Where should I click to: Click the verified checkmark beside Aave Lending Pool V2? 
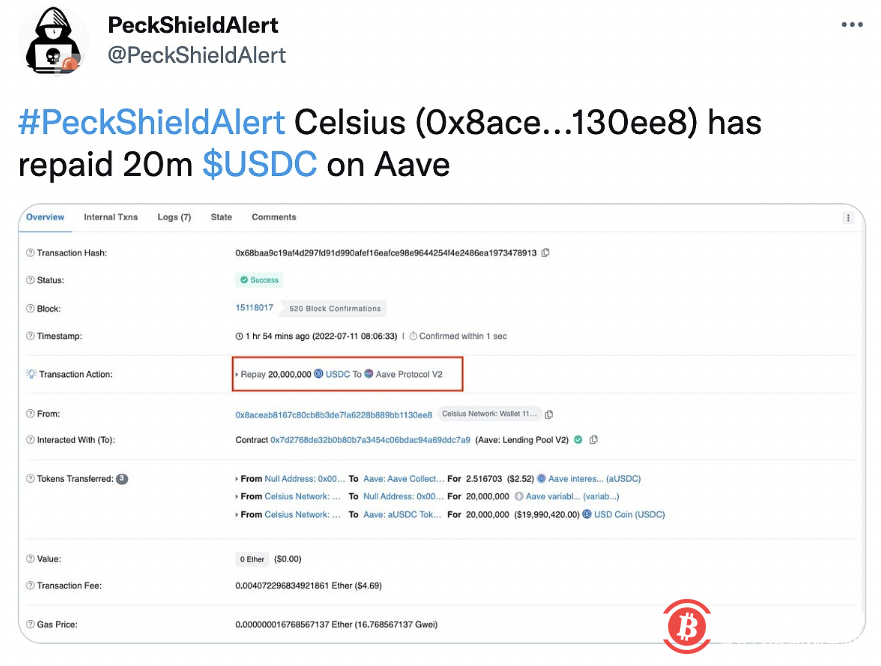tap(576, 439)
